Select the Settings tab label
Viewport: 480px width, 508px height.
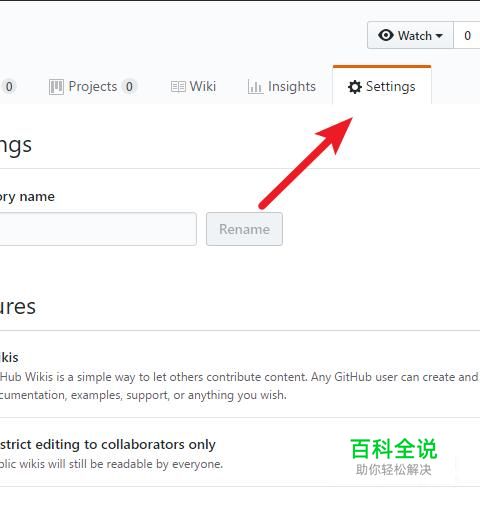(391, 87)
